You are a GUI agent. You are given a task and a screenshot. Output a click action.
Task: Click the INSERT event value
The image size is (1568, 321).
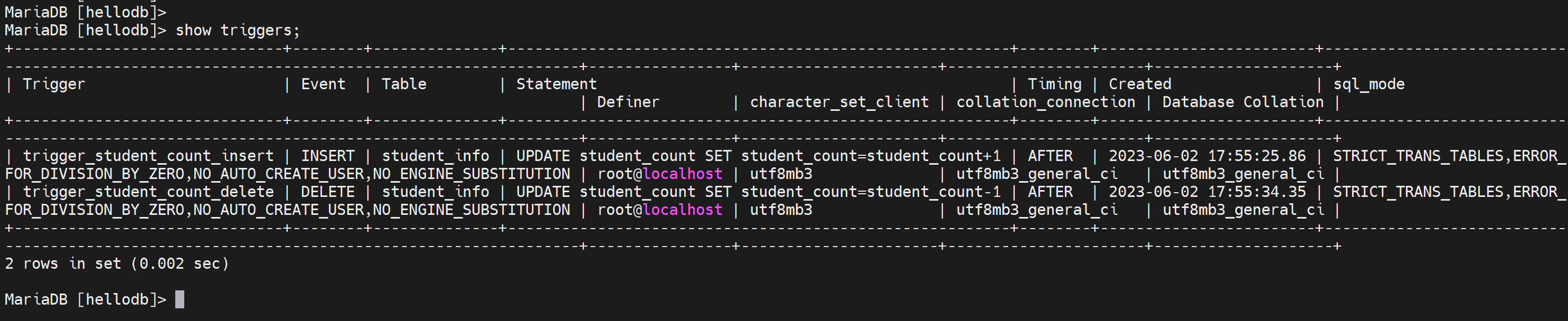click(327, 156)
